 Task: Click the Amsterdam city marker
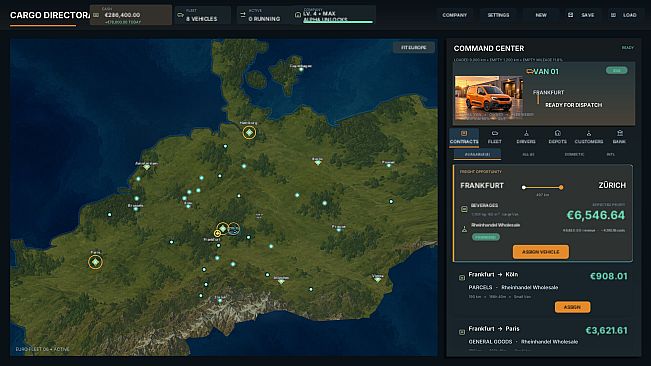pos(147,167)
